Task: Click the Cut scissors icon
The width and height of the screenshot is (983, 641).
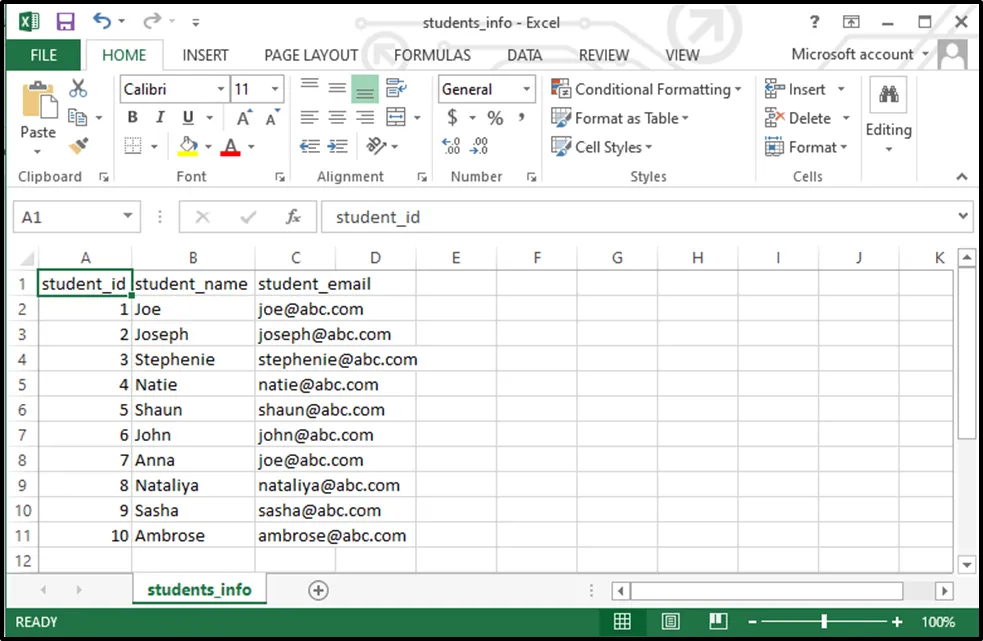Action: click(x=78, y=89)
